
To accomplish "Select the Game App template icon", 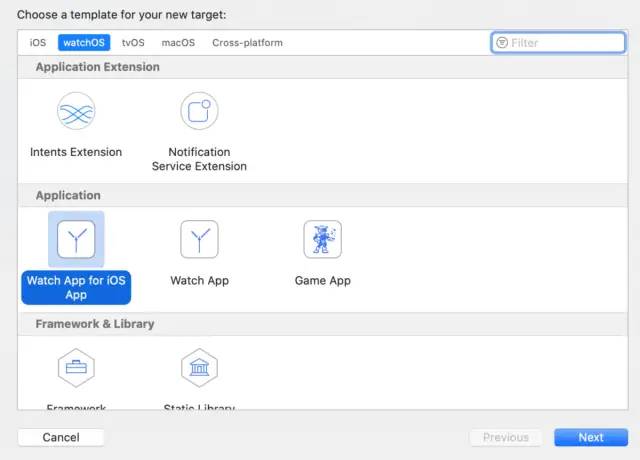I will click(x=322, y=239).
